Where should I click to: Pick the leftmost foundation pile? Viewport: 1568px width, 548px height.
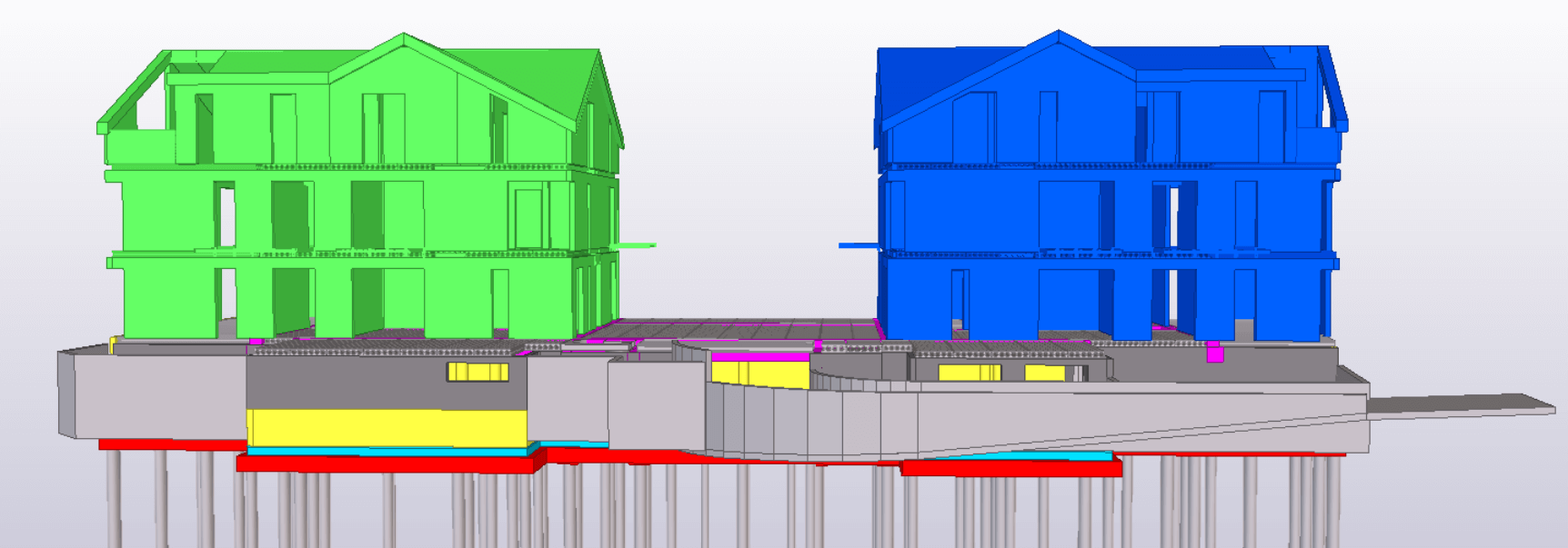115,499
